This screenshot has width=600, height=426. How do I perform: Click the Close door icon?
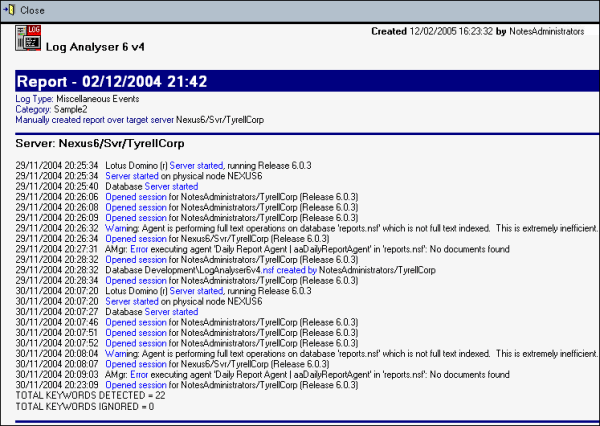coord(9,10)
